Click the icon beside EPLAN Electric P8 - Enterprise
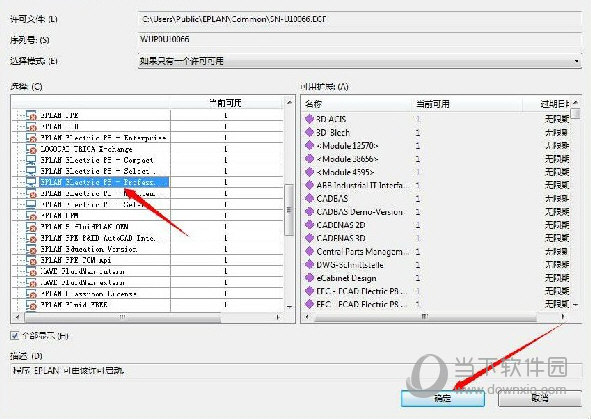The image size is (591, 419). (31, 138)
